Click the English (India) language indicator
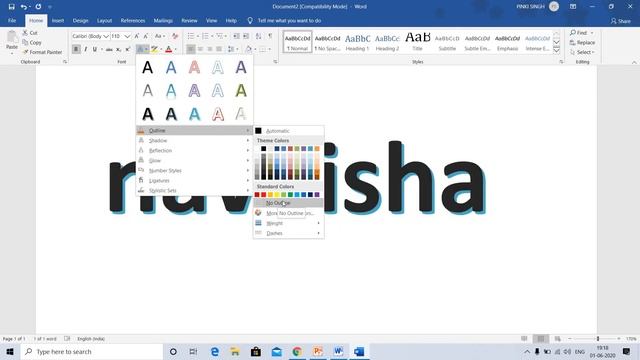 pyautogui.click(x=91, y=339)
